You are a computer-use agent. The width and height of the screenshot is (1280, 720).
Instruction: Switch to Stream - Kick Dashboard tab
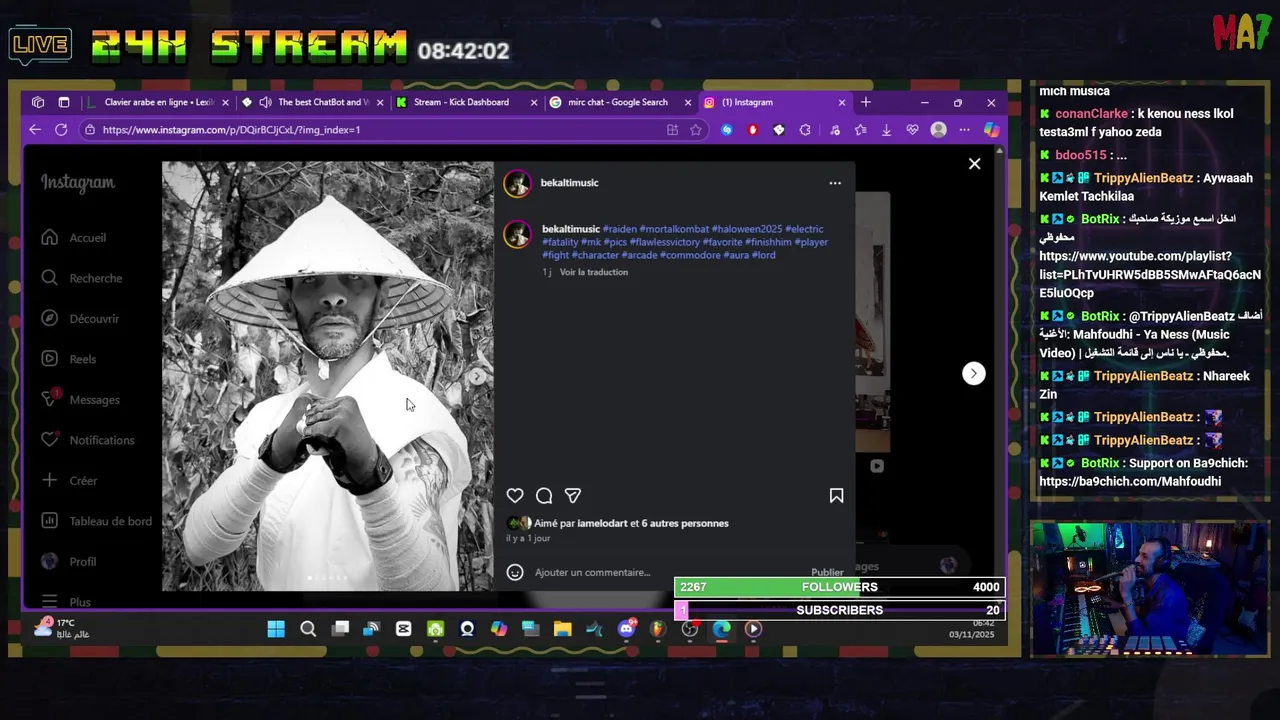pos(466,102)
